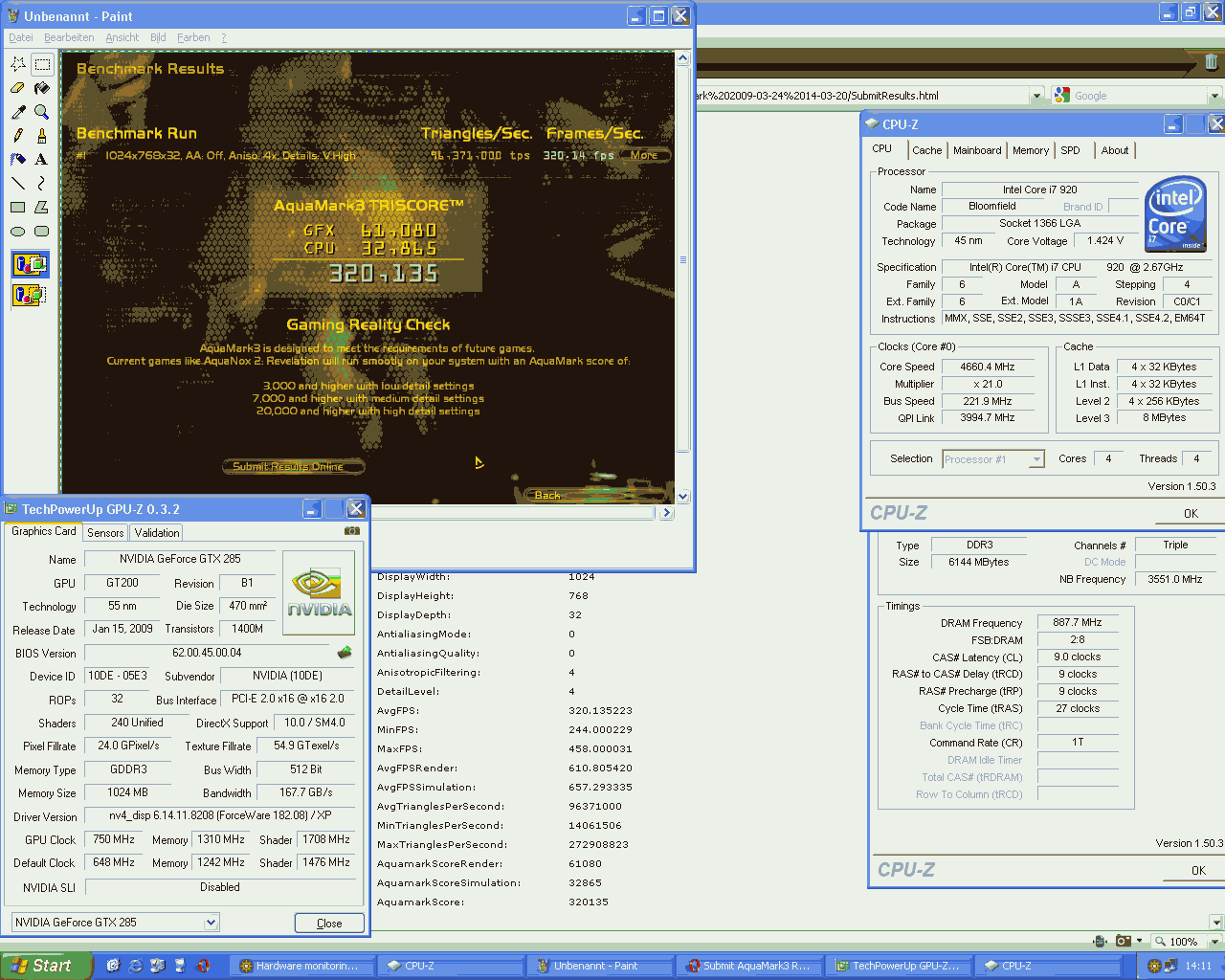The height and width of the screenshot is (980, 1225).
Task: Open the Bild menu in Paint
Action: [158, 37]
